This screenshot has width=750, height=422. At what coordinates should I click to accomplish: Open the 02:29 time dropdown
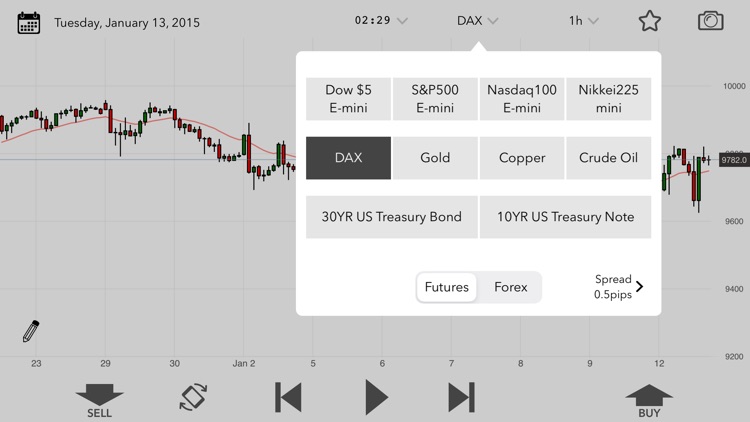pyautogui.click(x=381, y=21)
